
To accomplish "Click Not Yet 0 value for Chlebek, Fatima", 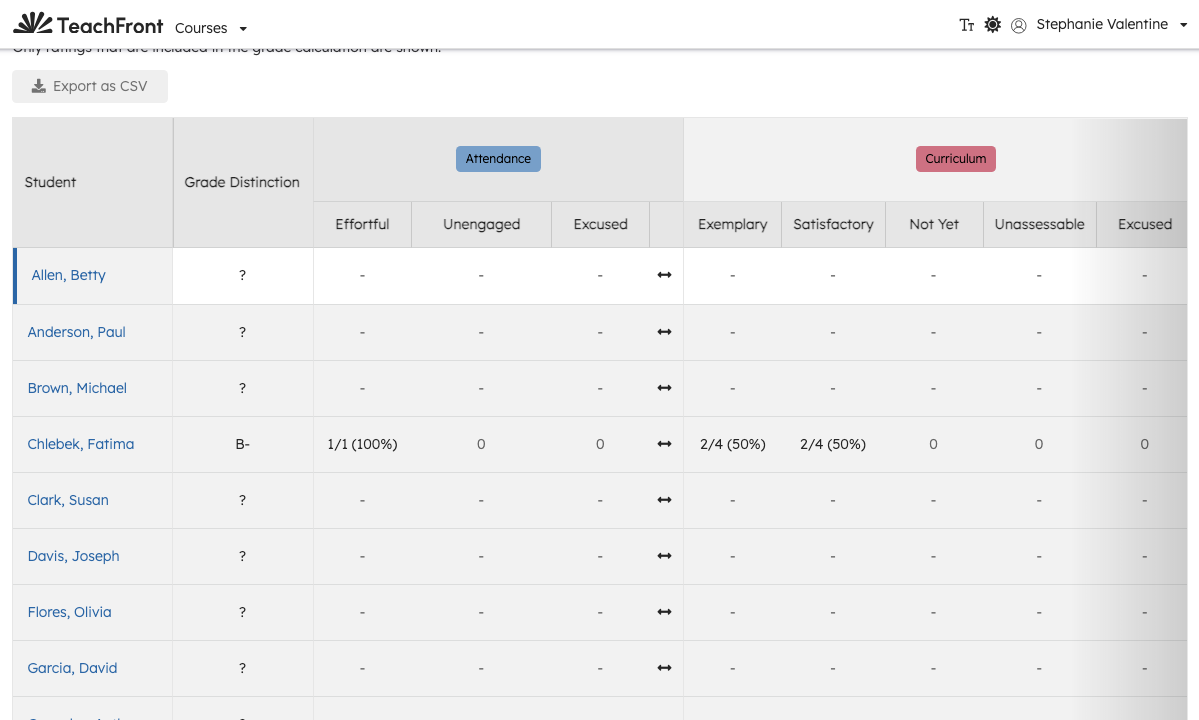I will click(933, 444).
